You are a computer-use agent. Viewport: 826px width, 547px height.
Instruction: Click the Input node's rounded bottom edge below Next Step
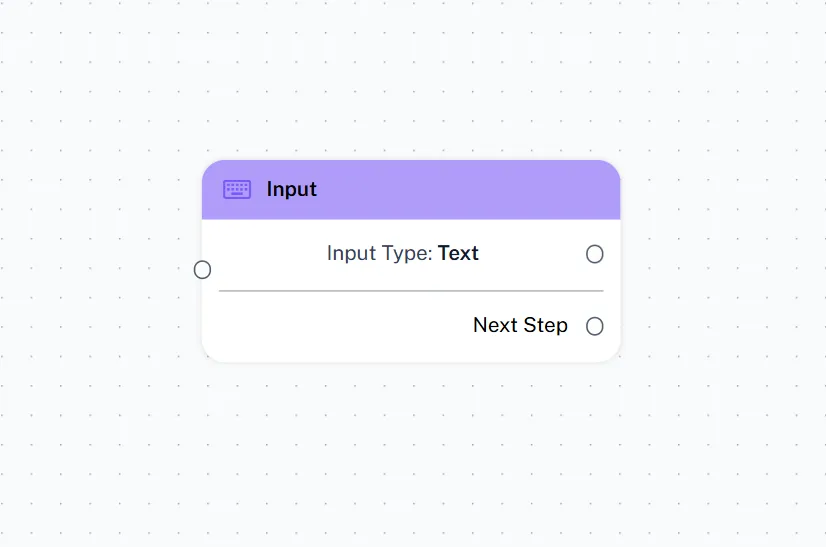point(410,354)
